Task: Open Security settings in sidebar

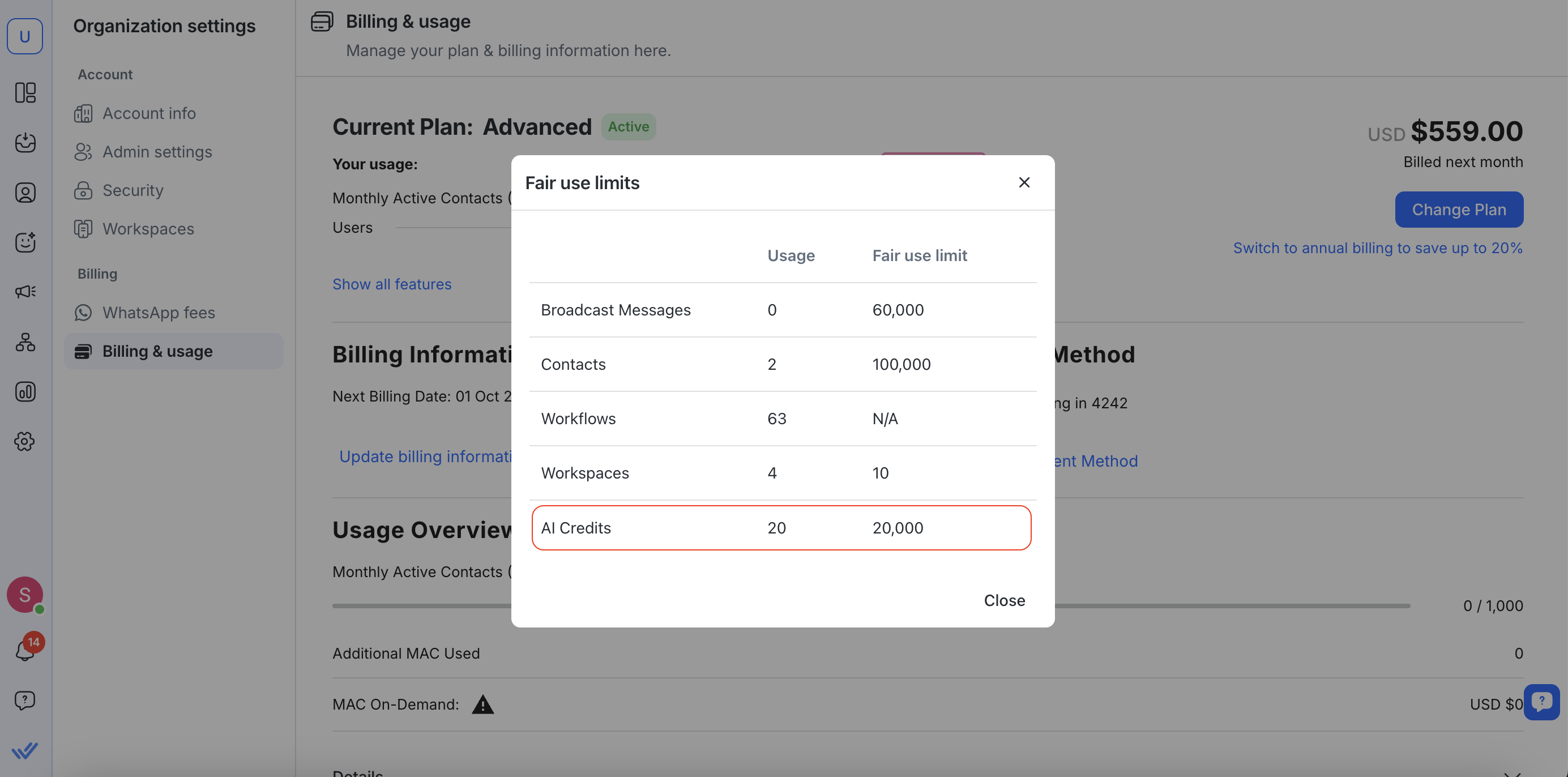Action: click(x=133, y=191)
